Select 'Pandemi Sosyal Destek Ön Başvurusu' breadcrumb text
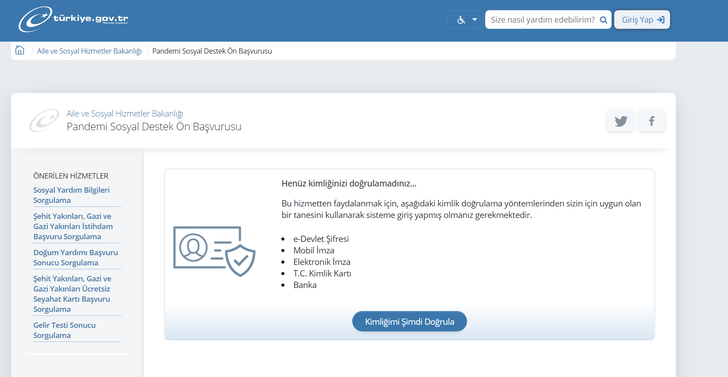This screenshot has width=728, height=377. tap(212, 51)
